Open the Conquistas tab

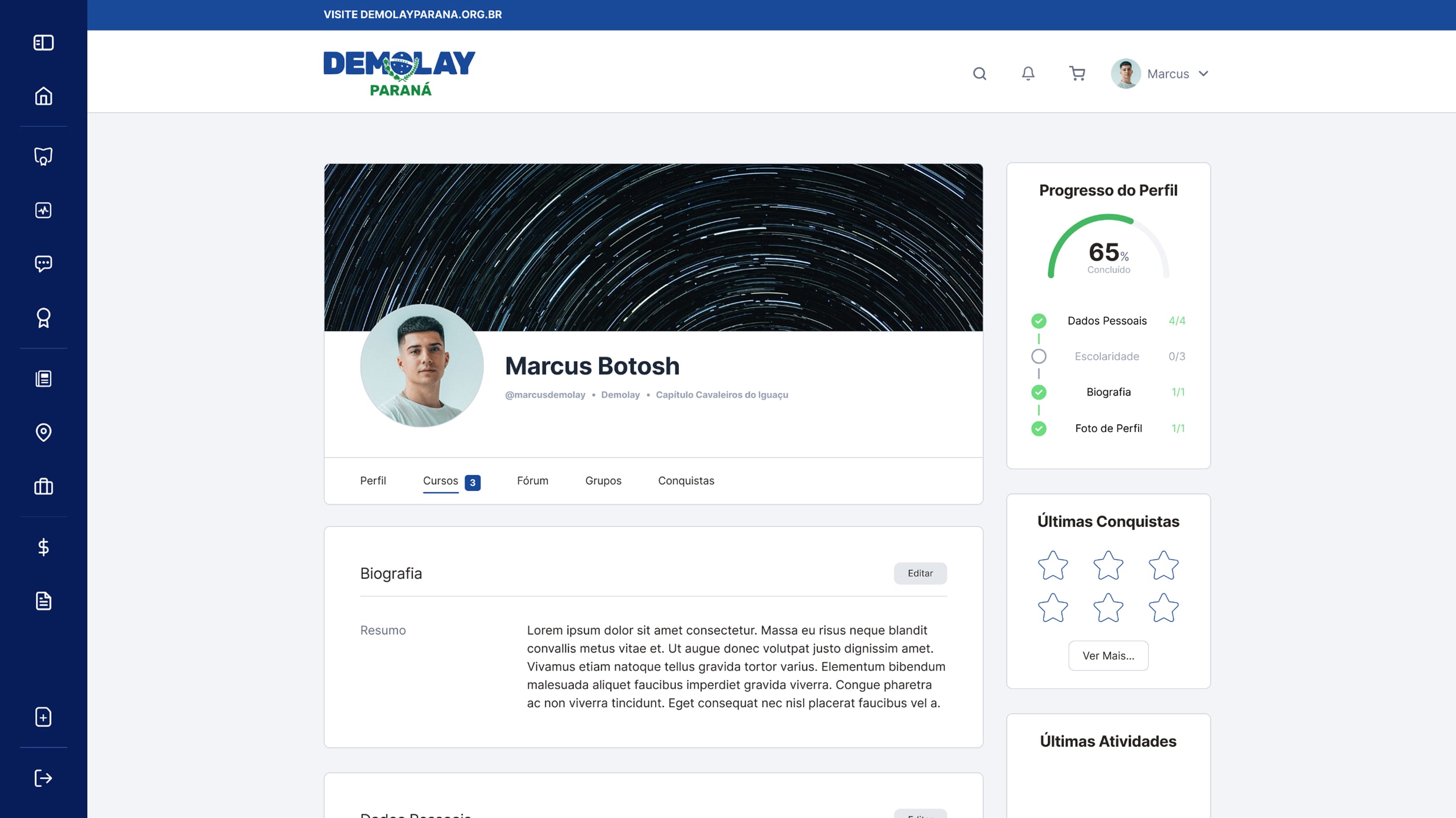coord(686,481)
